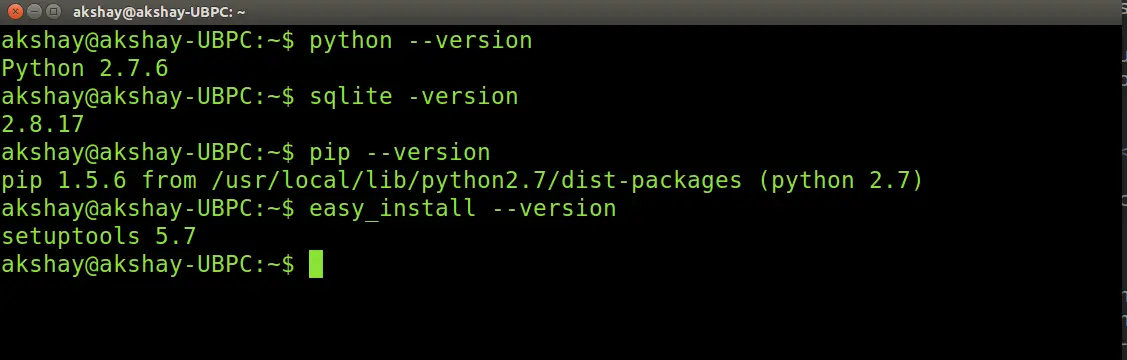
Task: Click the (python 2.7) text in pip output
Action: click(840, 180)
